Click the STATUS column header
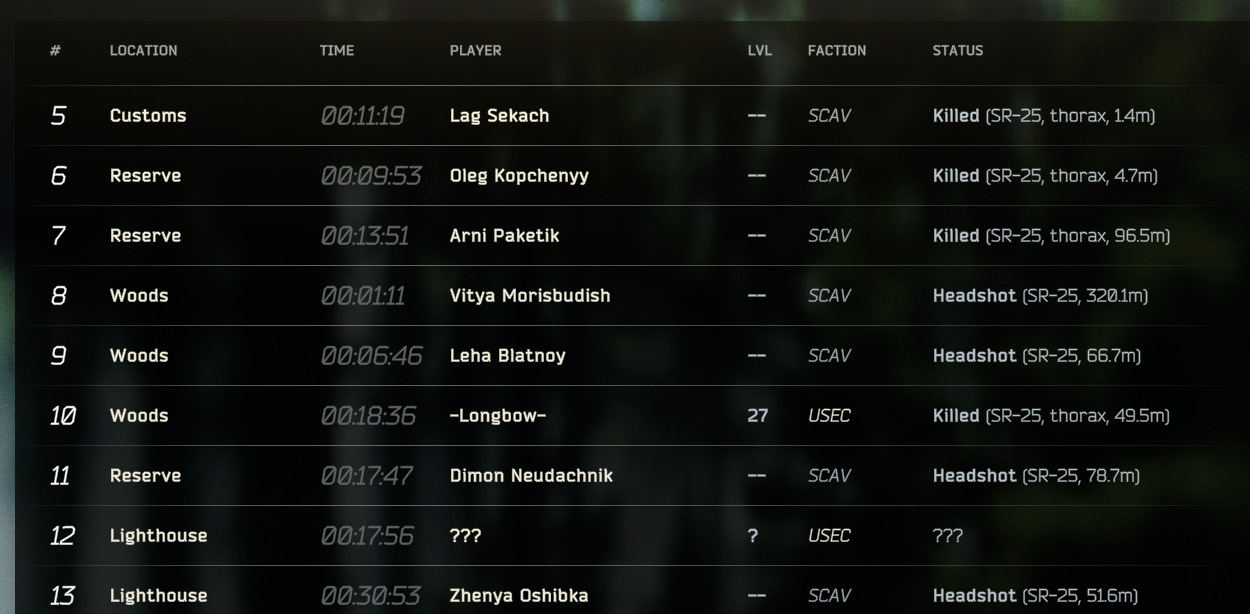 click(x=958, y=50)
